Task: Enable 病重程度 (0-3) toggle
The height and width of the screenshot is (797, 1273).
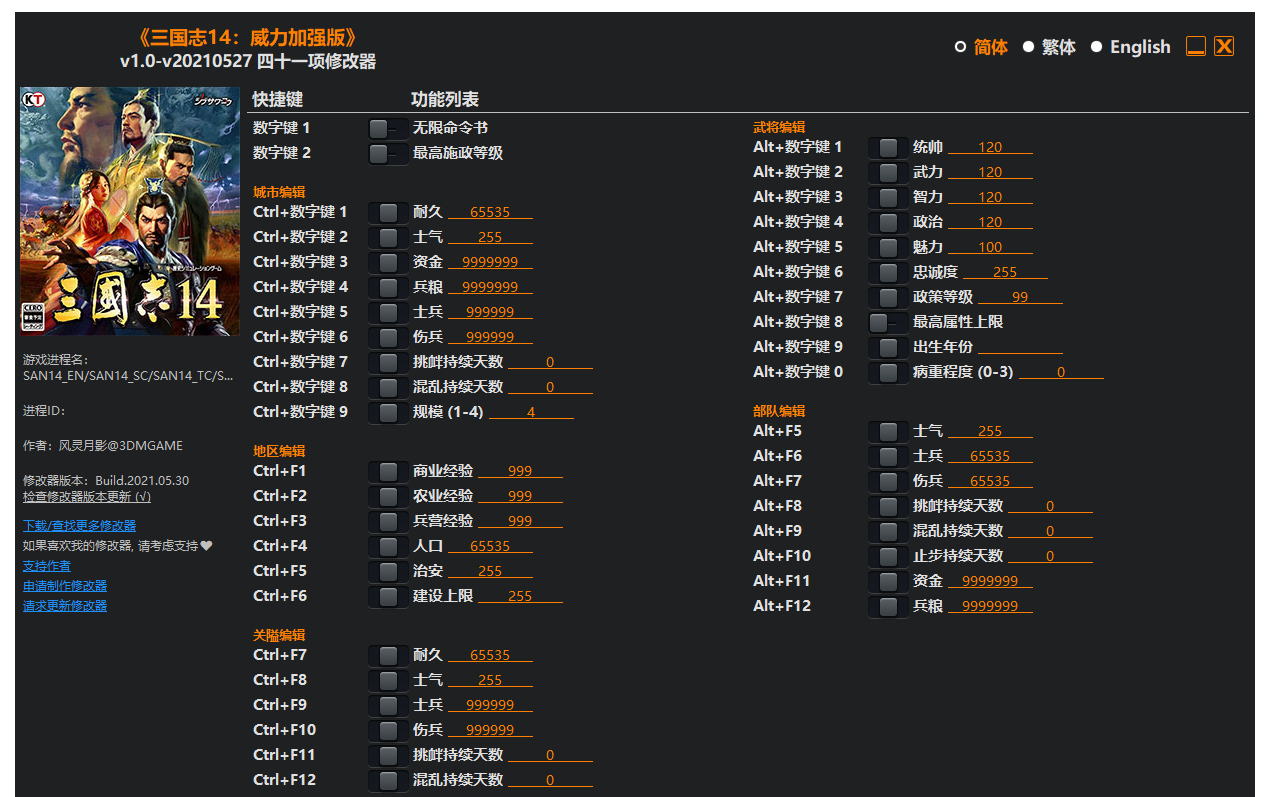Action: coord(888,372)
